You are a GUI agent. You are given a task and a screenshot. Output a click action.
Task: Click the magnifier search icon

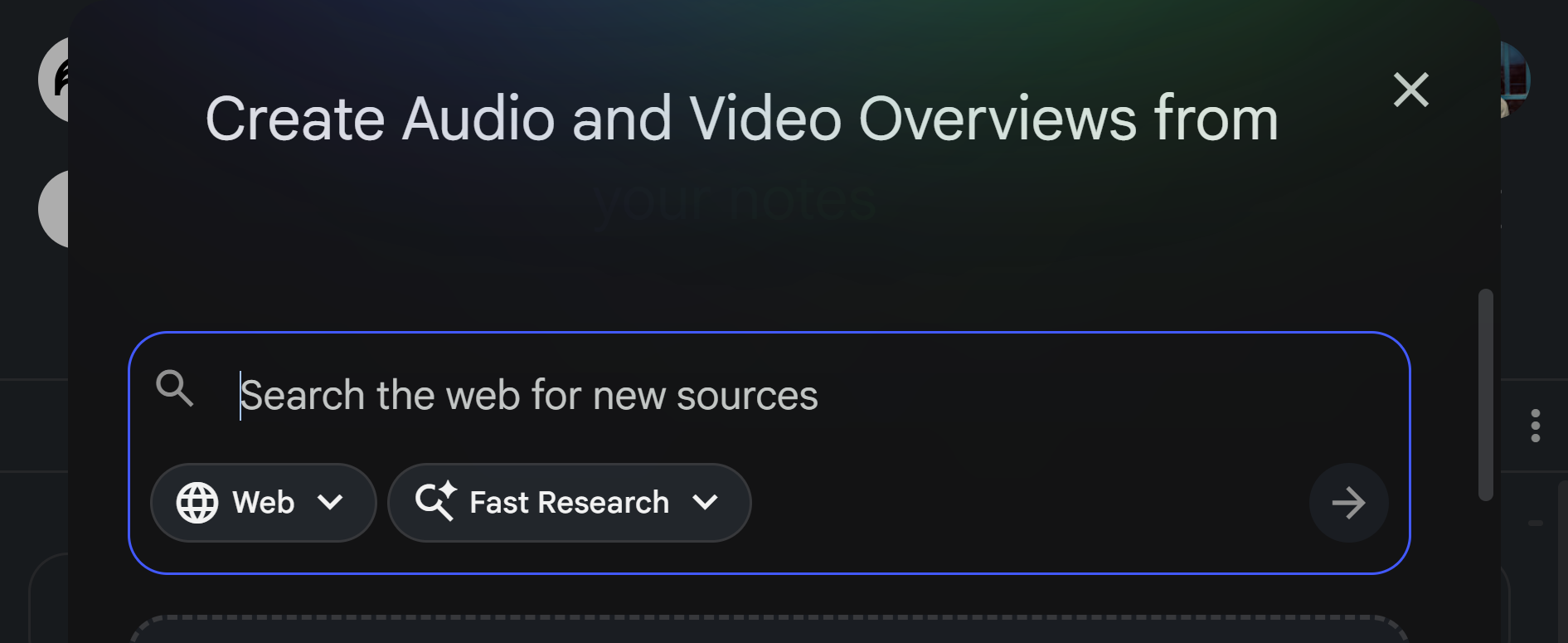(x=175, y=388)
